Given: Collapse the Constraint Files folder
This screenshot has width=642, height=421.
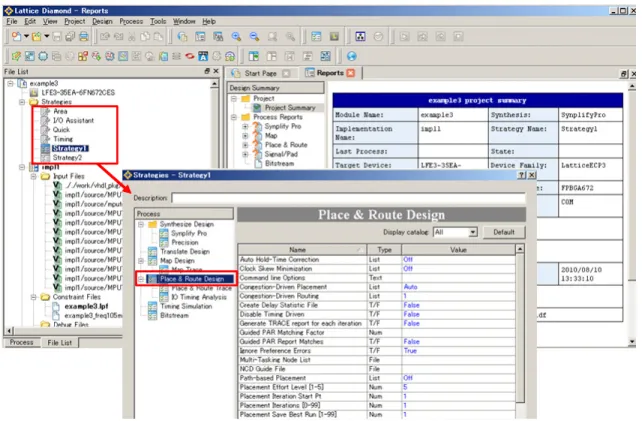Looking at the screenshot, I should point(34,297).
